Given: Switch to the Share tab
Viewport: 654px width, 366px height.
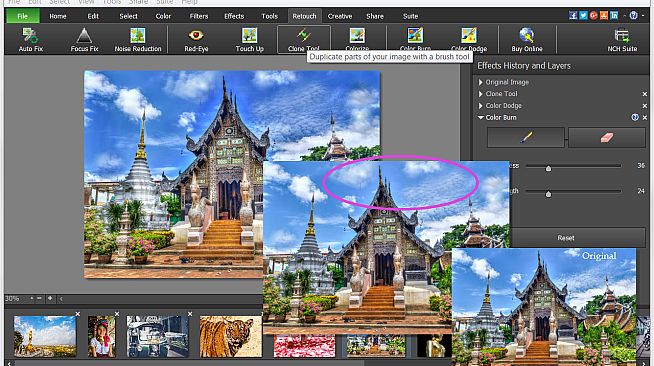Looking at the screenshot, I should (375, 16).
